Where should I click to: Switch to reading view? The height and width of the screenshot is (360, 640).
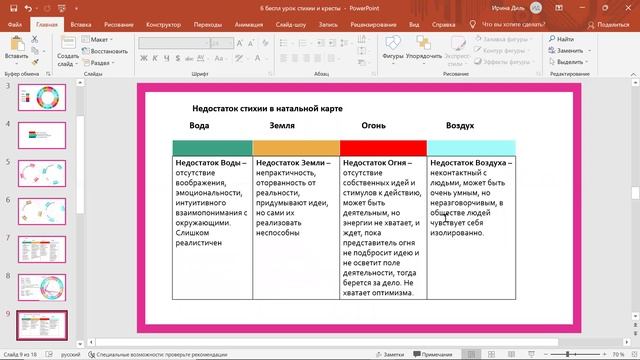(511, 354)
